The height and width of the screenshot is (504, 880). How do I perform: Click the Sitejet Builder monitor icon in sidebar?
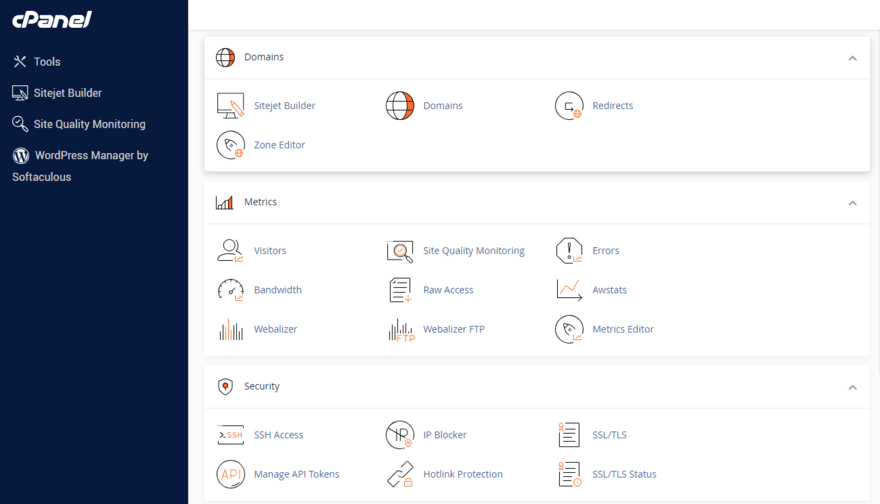point(20,93)
